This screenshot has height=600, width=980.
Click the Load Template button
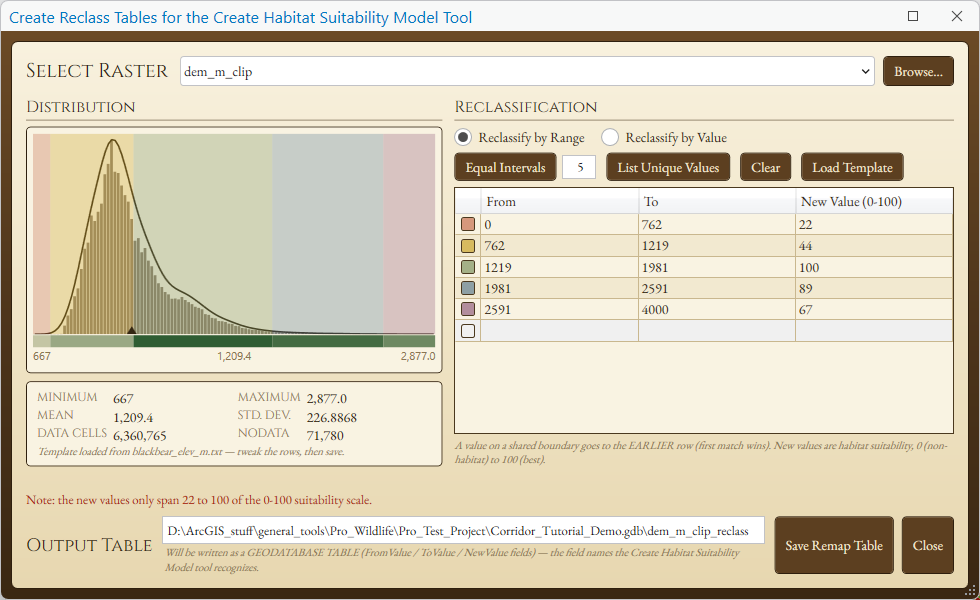852,168
